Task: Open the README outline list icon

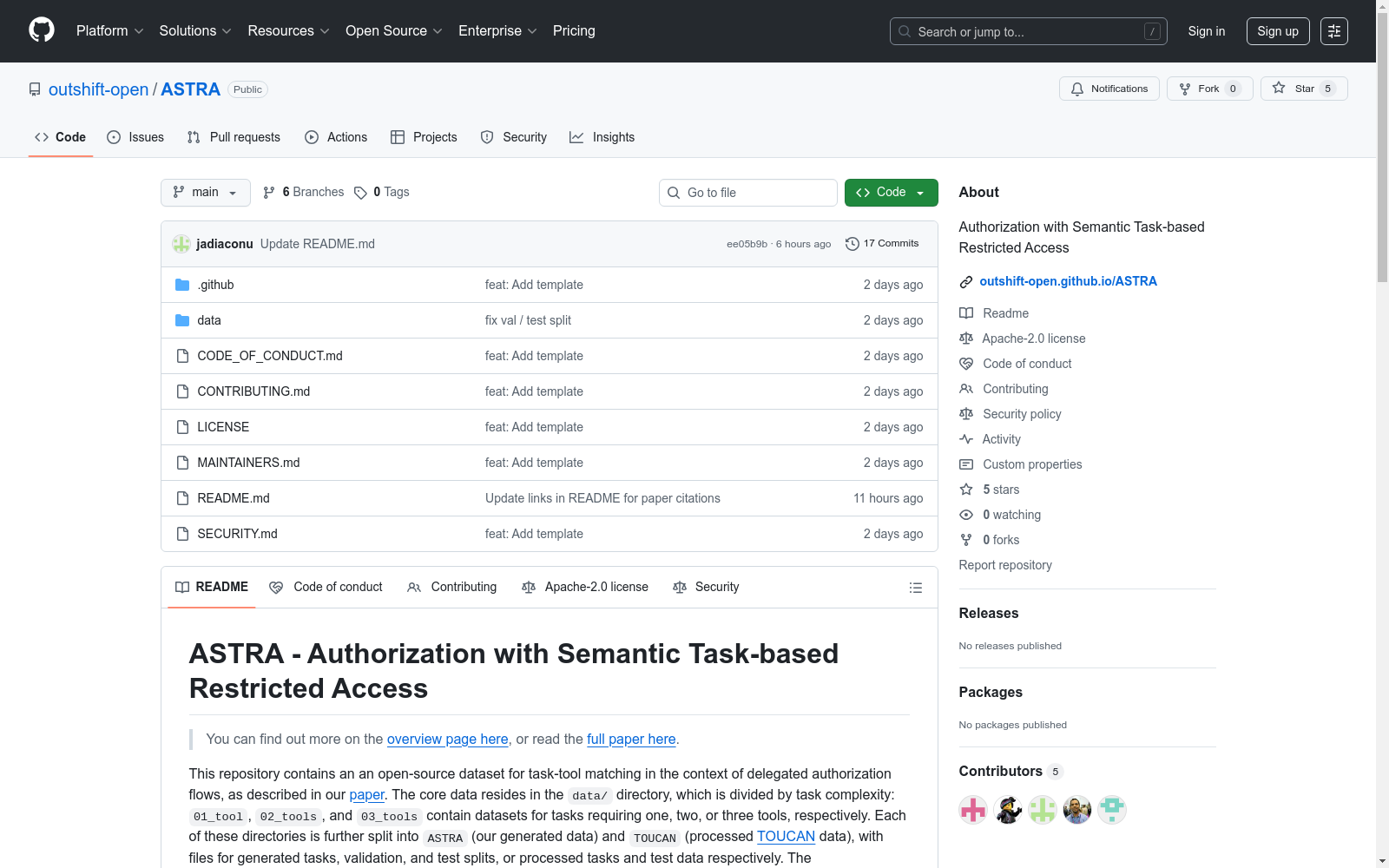Action: coord(915,588)
